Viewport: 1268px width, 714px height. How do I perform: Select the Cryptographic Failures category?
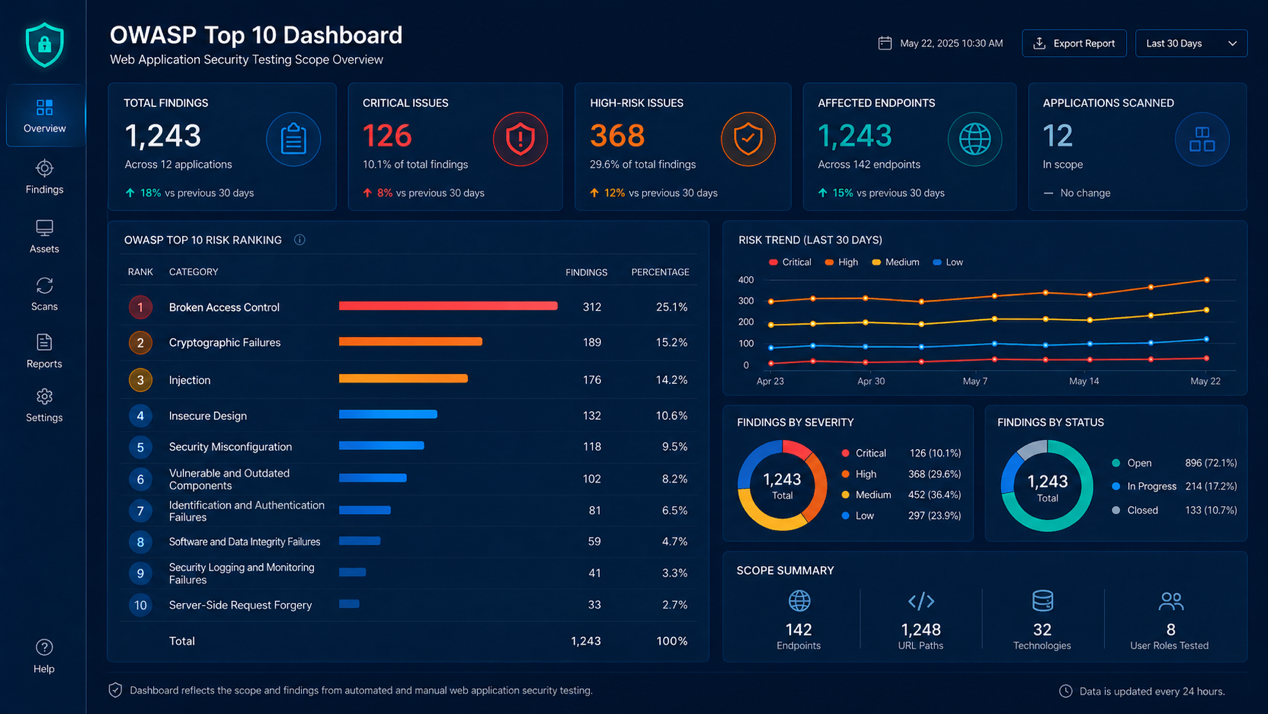225,342
